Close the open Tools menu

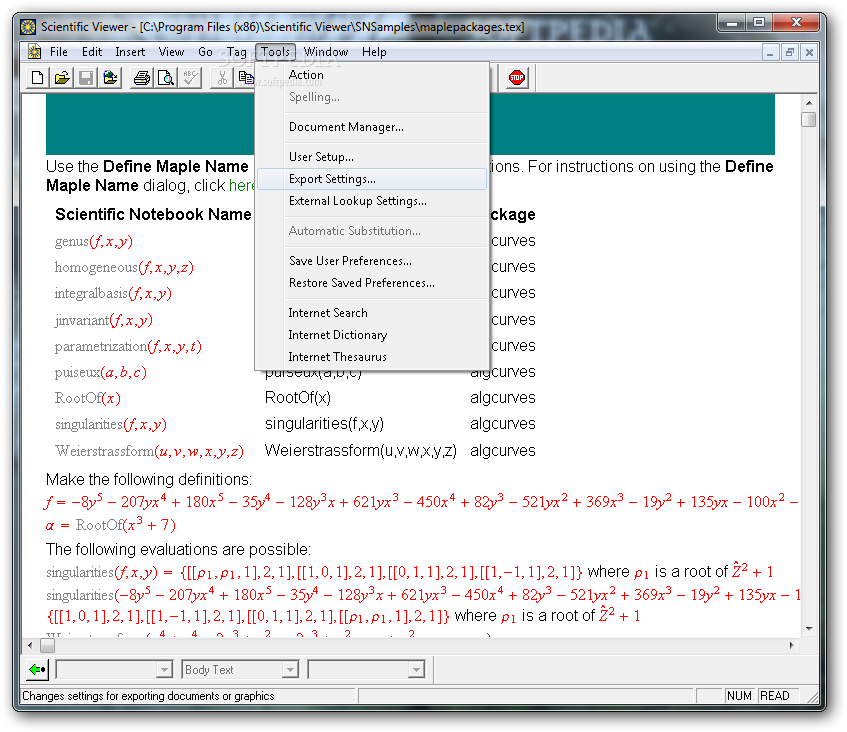(275, 52)
